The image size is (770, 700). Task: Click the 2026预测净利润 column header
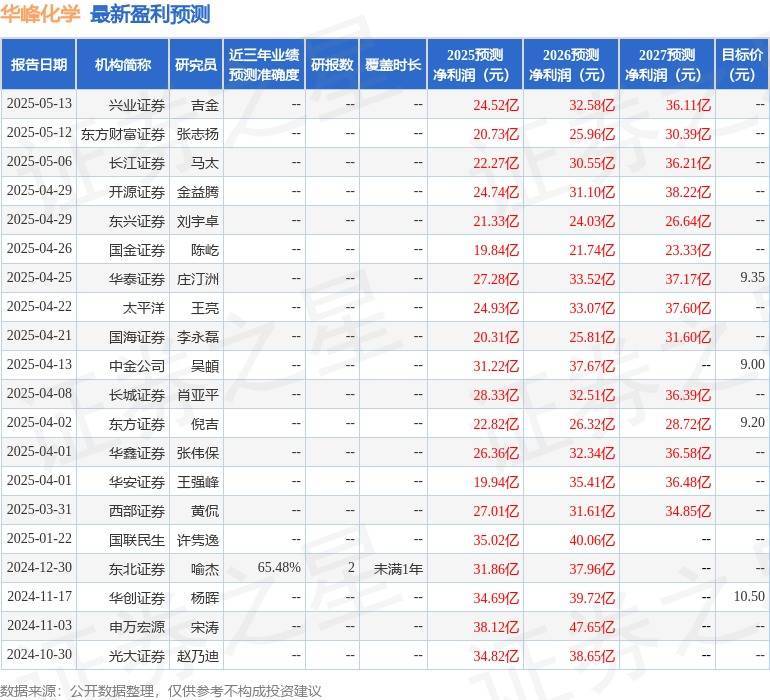[570, 65]
